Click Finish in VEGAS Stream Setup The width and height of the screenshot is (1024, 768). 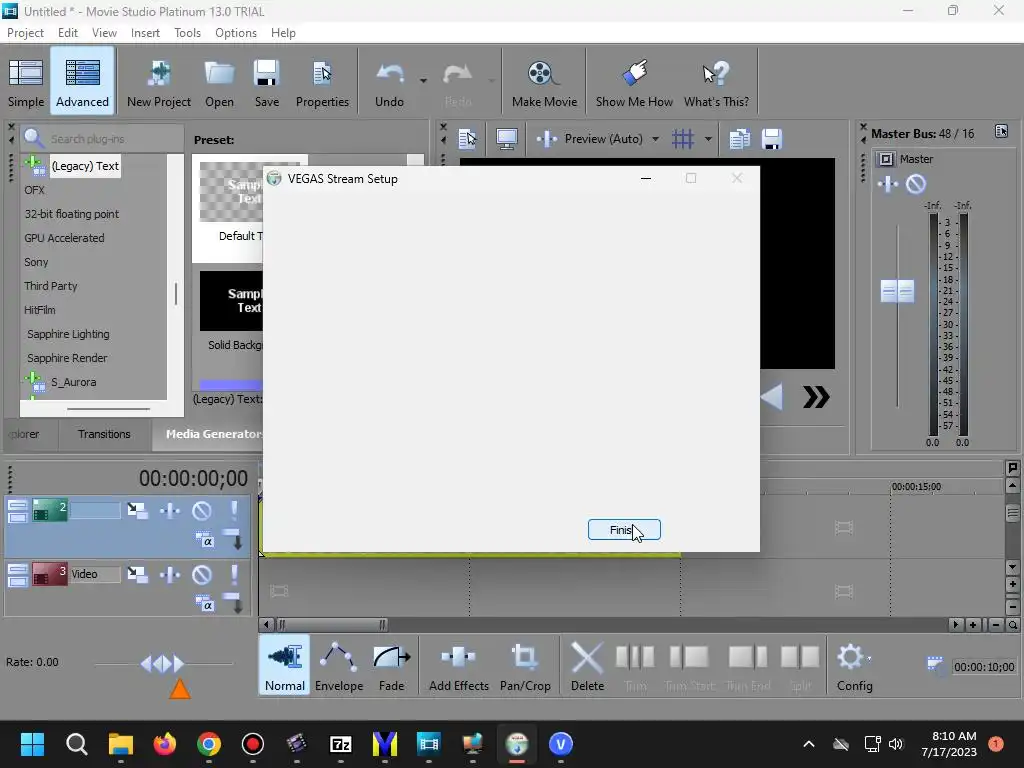(624, 530)
